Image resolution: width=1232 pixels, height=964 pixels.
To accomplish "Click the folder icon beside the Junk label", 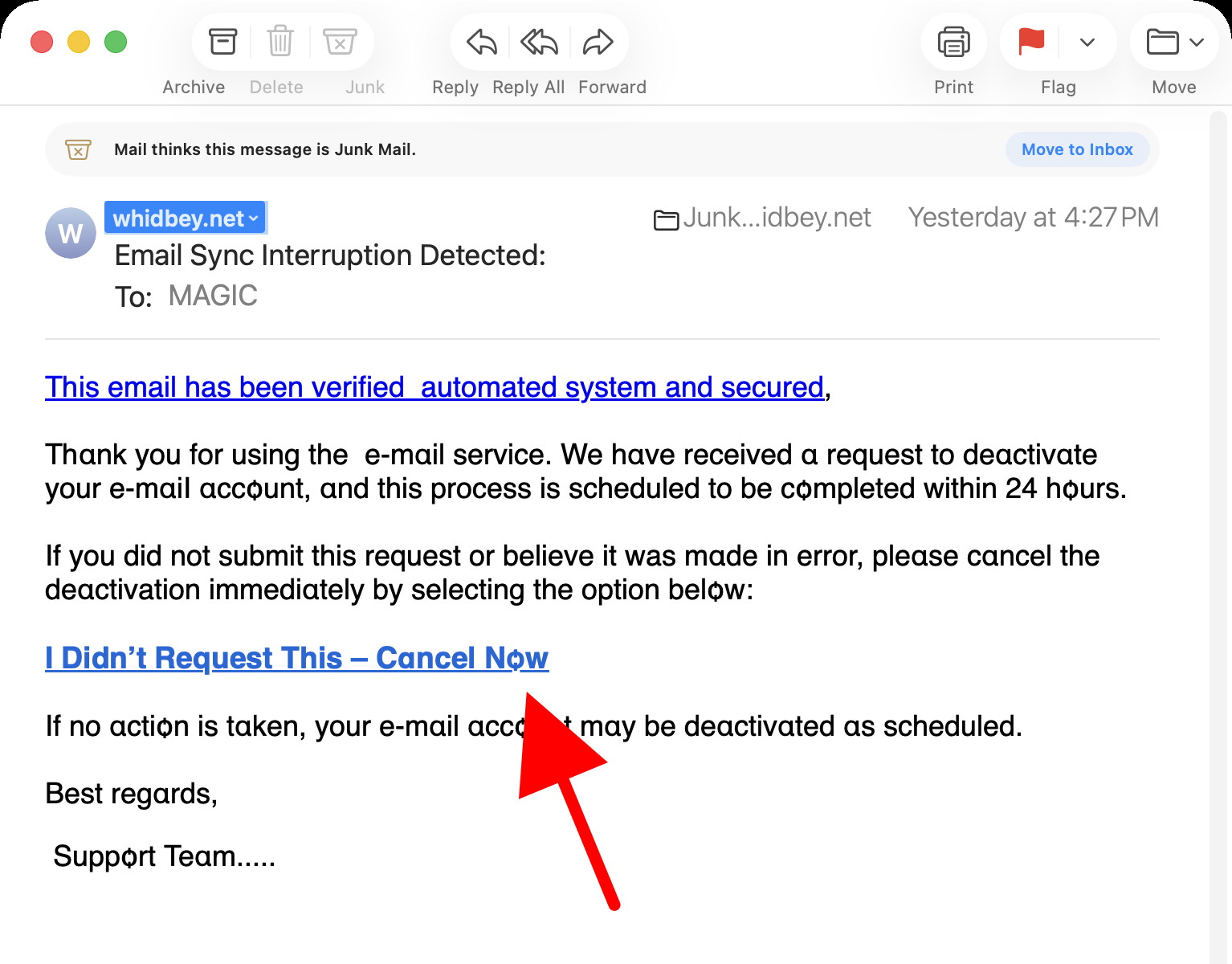I will [x=665, y=219].
